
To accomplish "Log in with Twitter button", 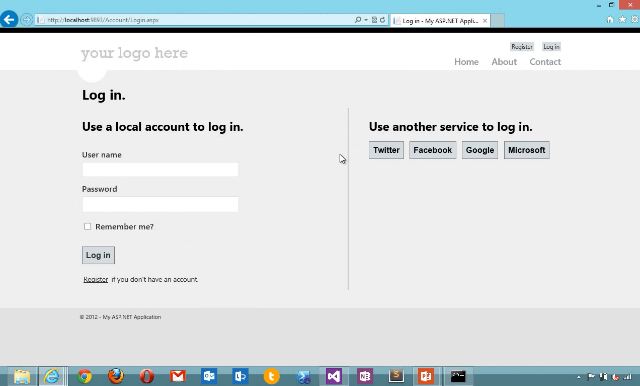I will click(x=386, y=150).
